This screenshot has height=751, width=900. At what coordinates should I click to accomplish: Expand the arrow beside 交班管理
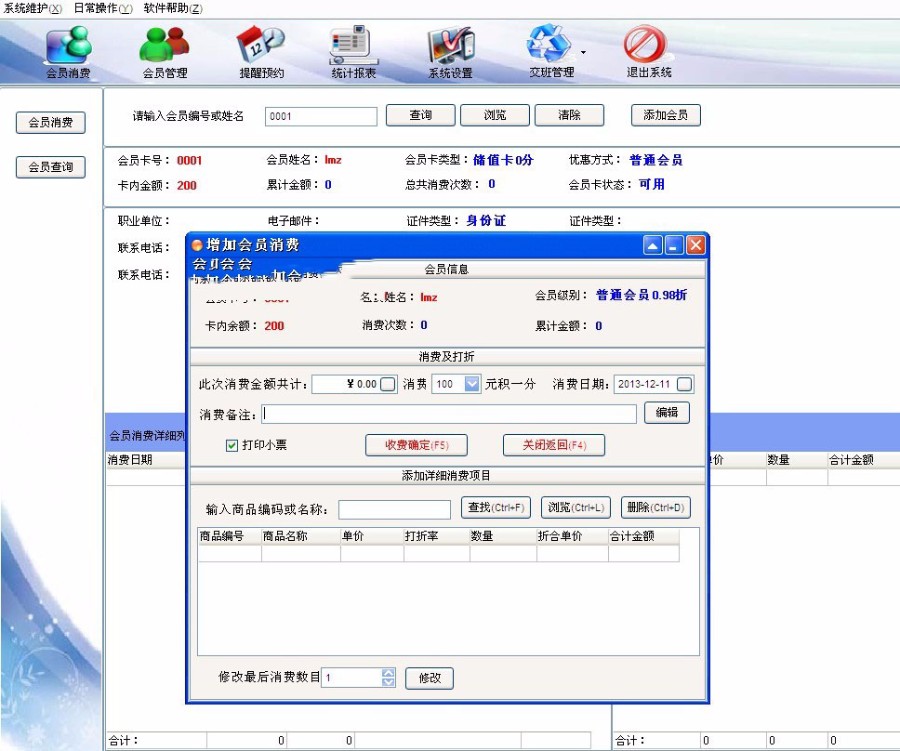(583, 52)
